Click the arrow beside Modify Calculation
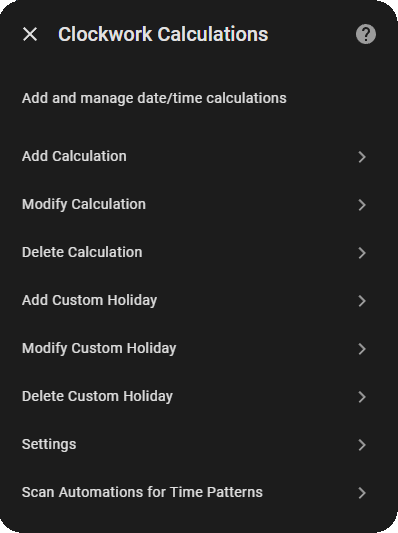398x533 pixels. (362, 205)
